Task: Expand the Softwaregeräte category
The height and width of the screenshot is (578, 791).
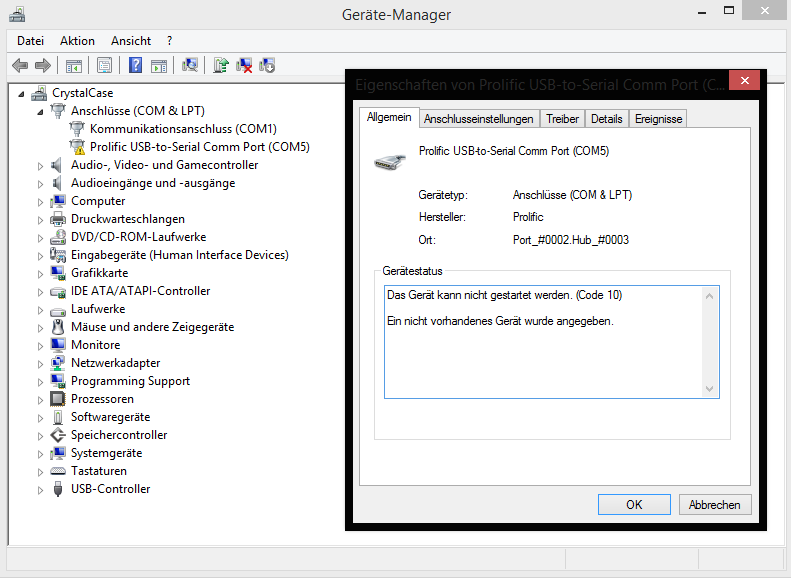Action: 40,418
